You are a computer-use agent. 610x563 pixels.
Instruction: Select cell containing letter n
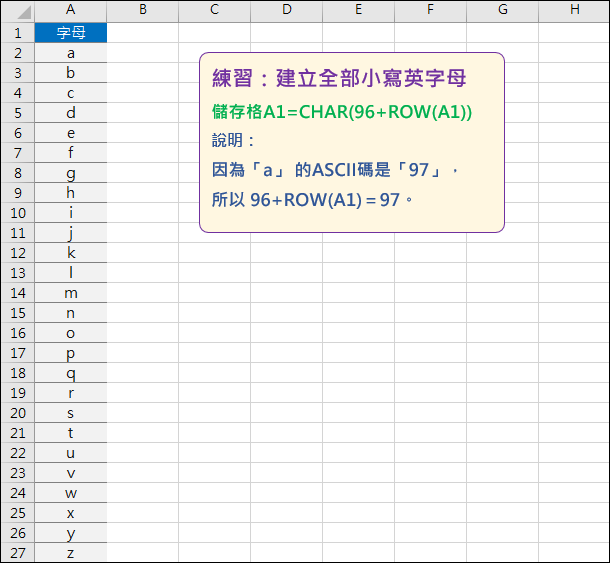70,313
